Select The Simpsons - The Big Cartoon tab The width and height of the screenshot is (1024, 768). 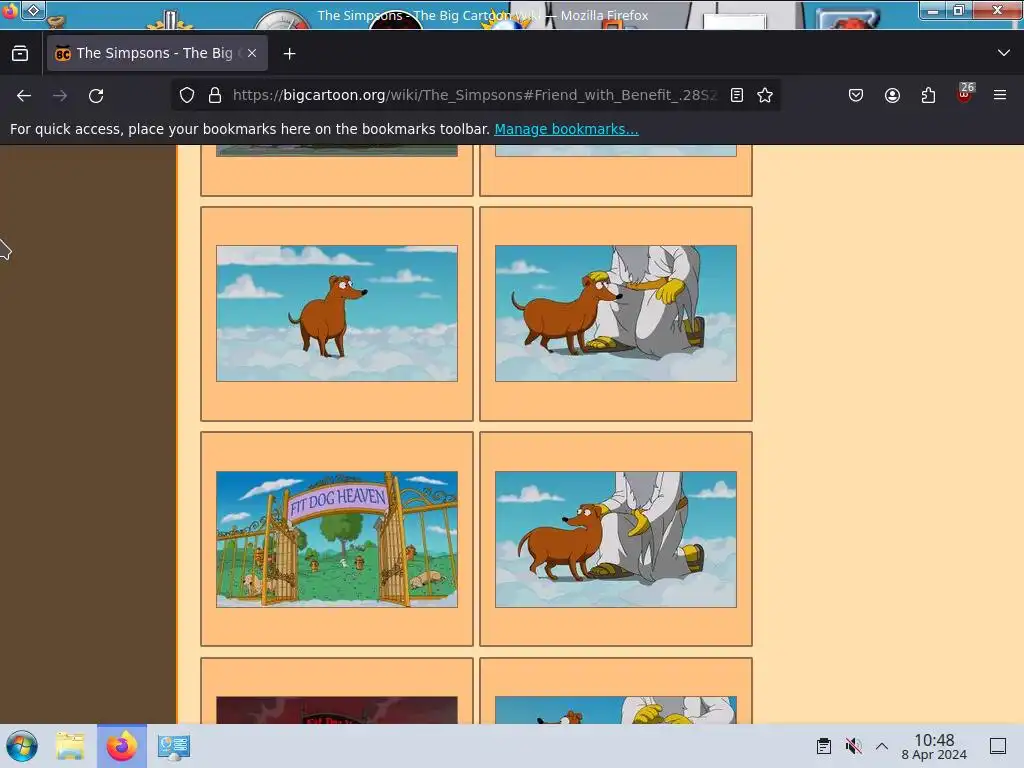pyautogui.click(x=157, y=53)
